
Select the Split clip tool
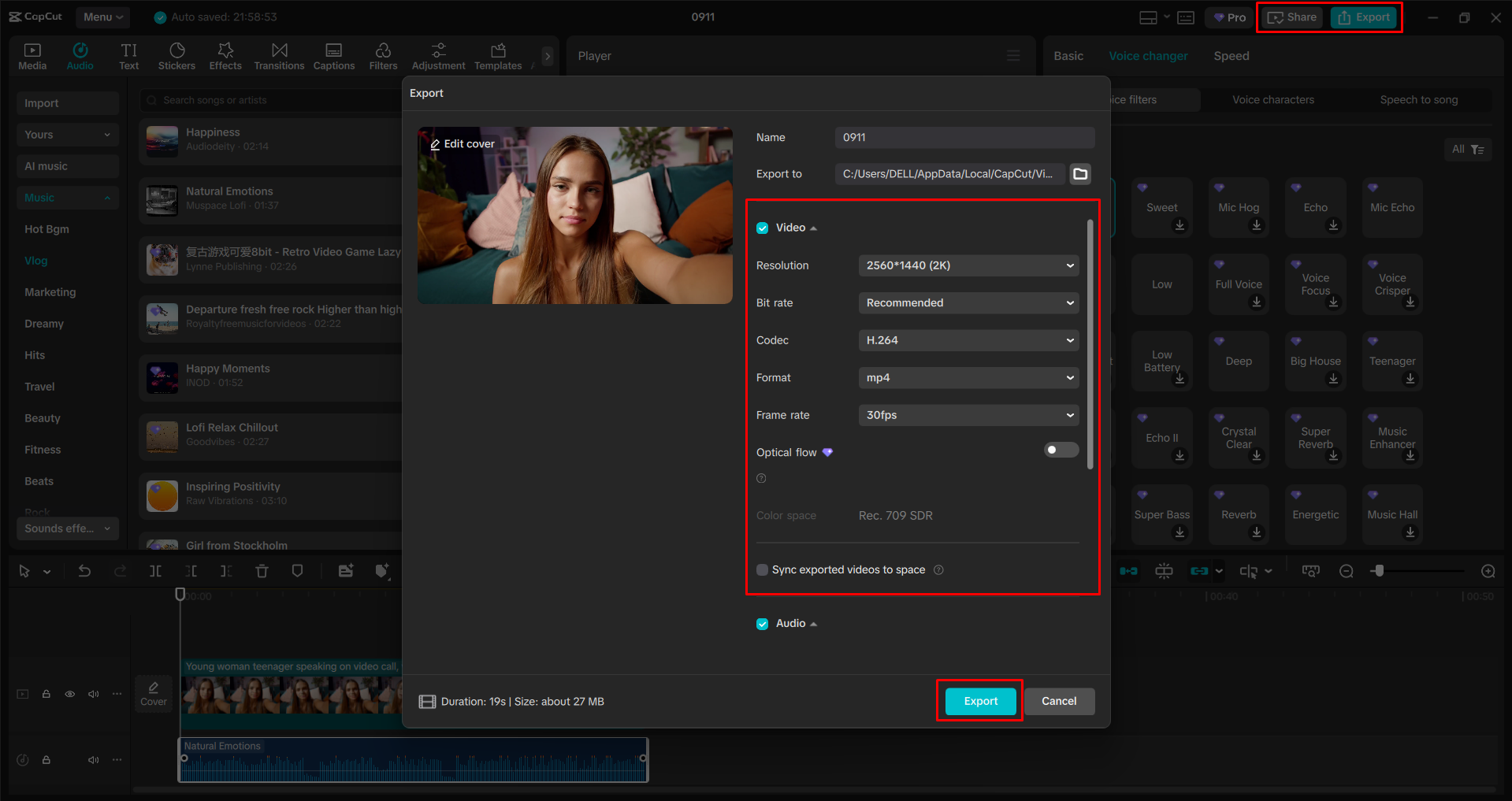(x=156, y=570)
